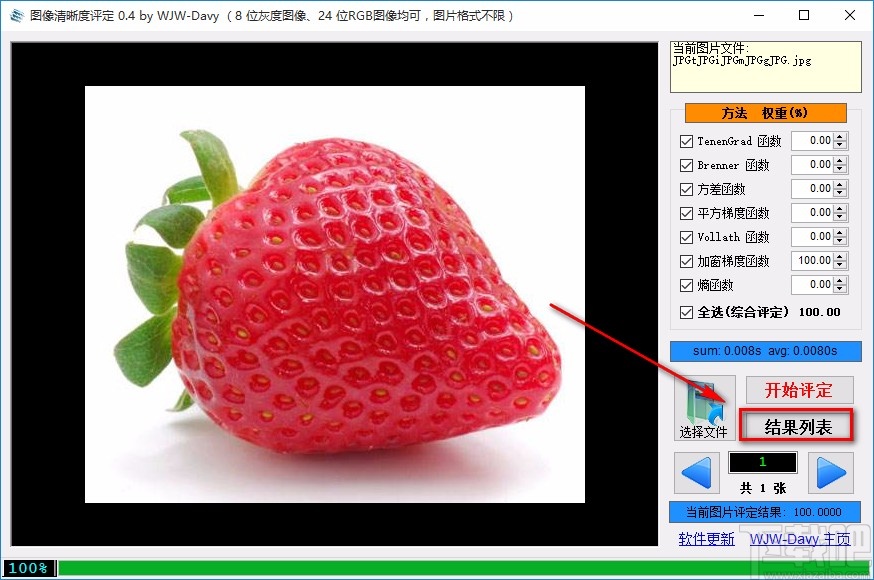Open the 软件更新 link
This screenshot has height=580, width=874.
click(x=706, y=539)
